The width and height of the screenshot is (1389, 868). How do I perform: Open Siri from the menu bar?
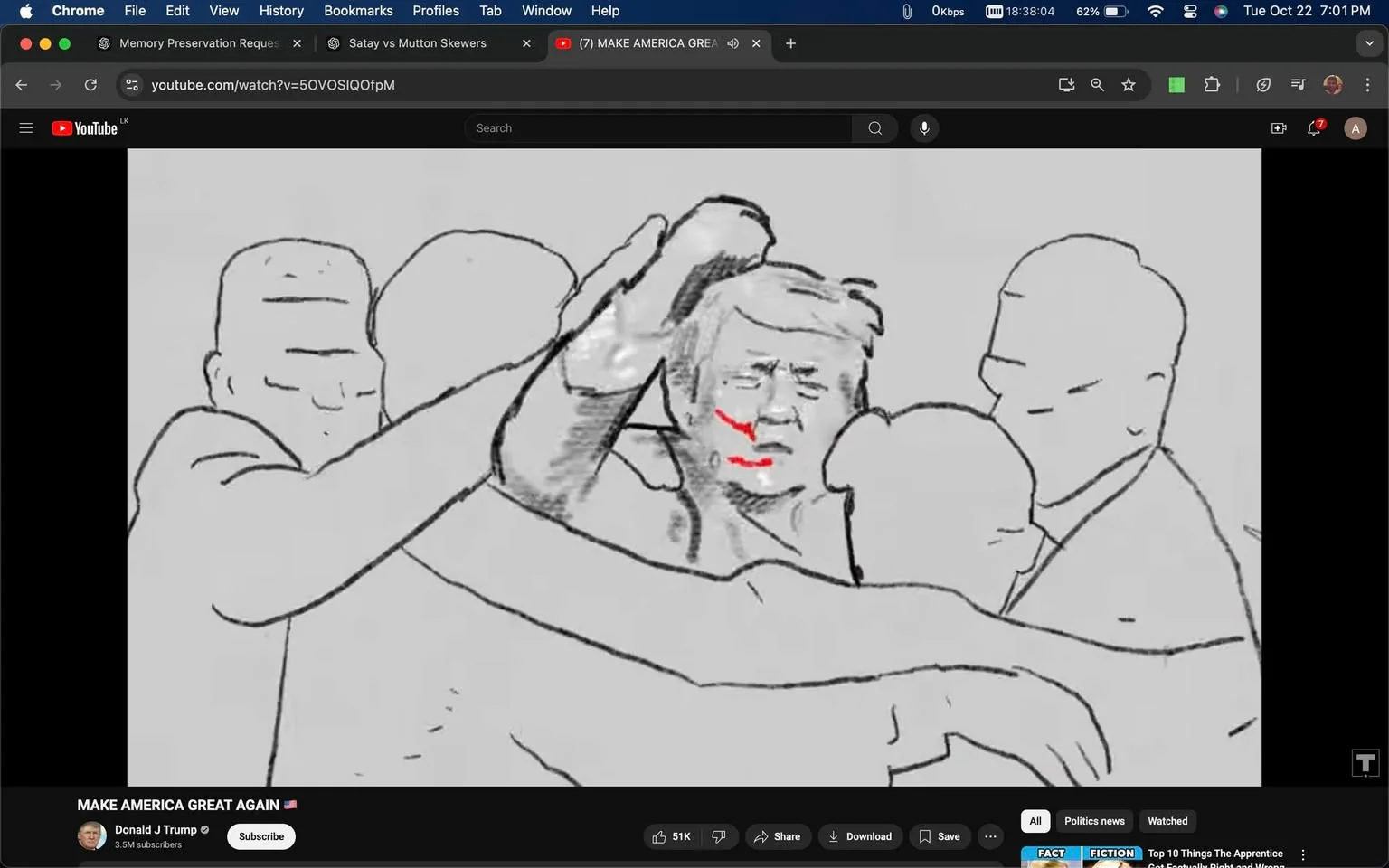(1221, 11)
